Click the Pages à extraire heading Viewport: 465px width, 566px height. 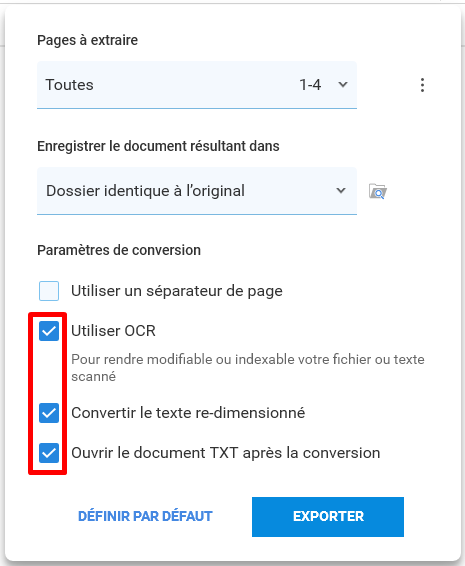87,40
